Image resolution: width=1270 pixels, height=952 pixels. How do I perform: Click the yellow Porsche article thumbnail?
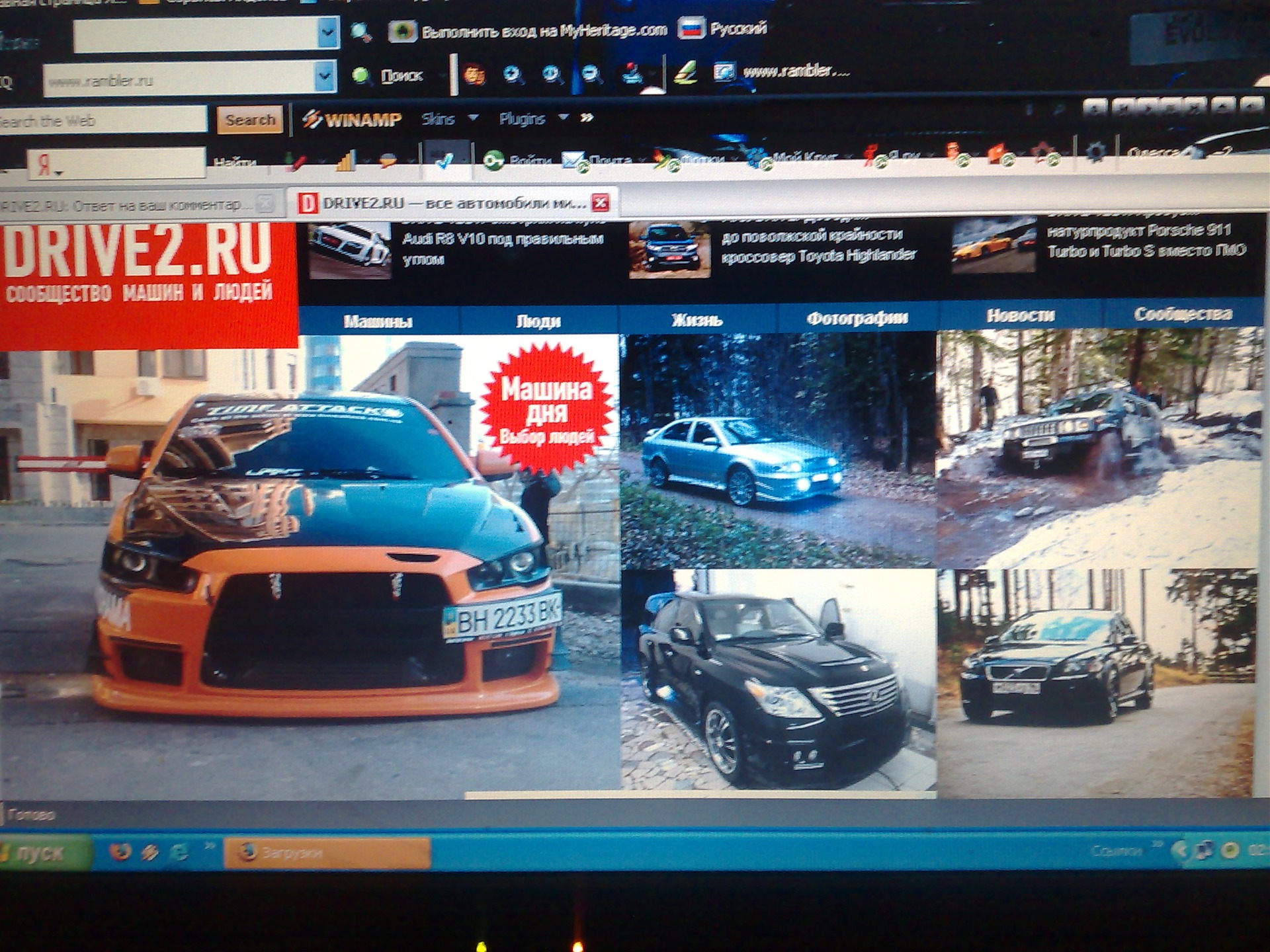[x=994, y=245]
